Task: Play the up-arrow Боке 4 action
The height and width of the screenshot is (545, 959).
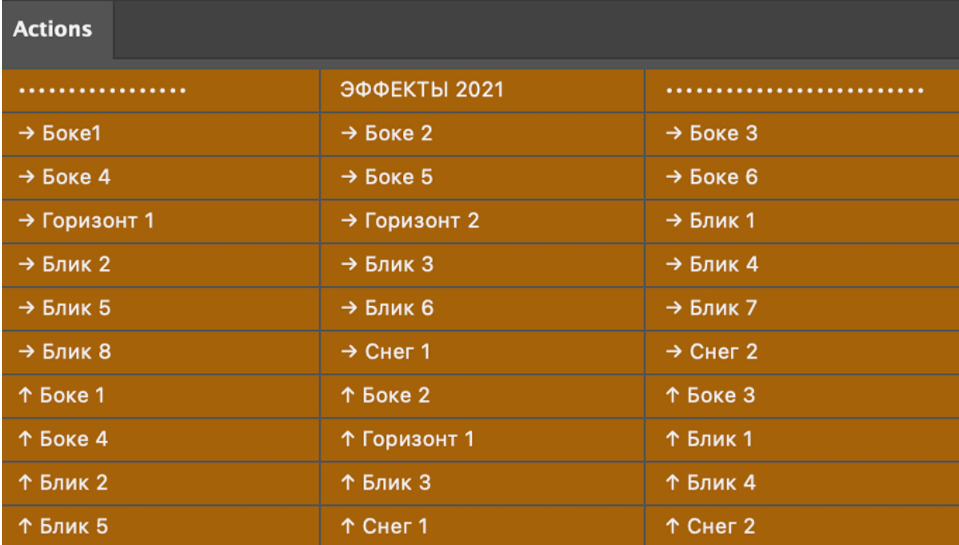Action: (x=160, y=439)
